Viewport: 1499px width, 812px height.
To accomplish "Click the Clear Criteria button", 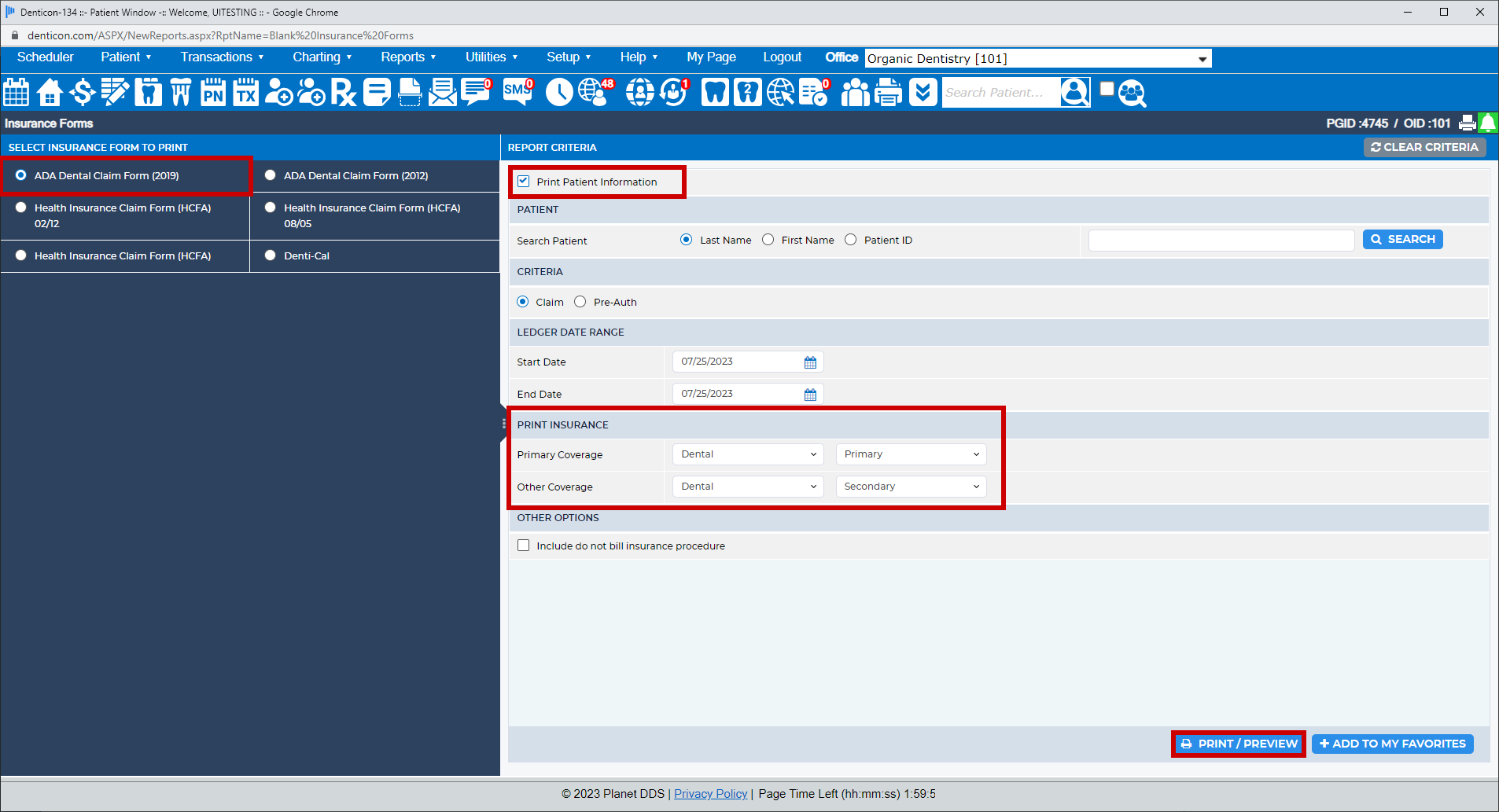I will [x=1424, y=147].
